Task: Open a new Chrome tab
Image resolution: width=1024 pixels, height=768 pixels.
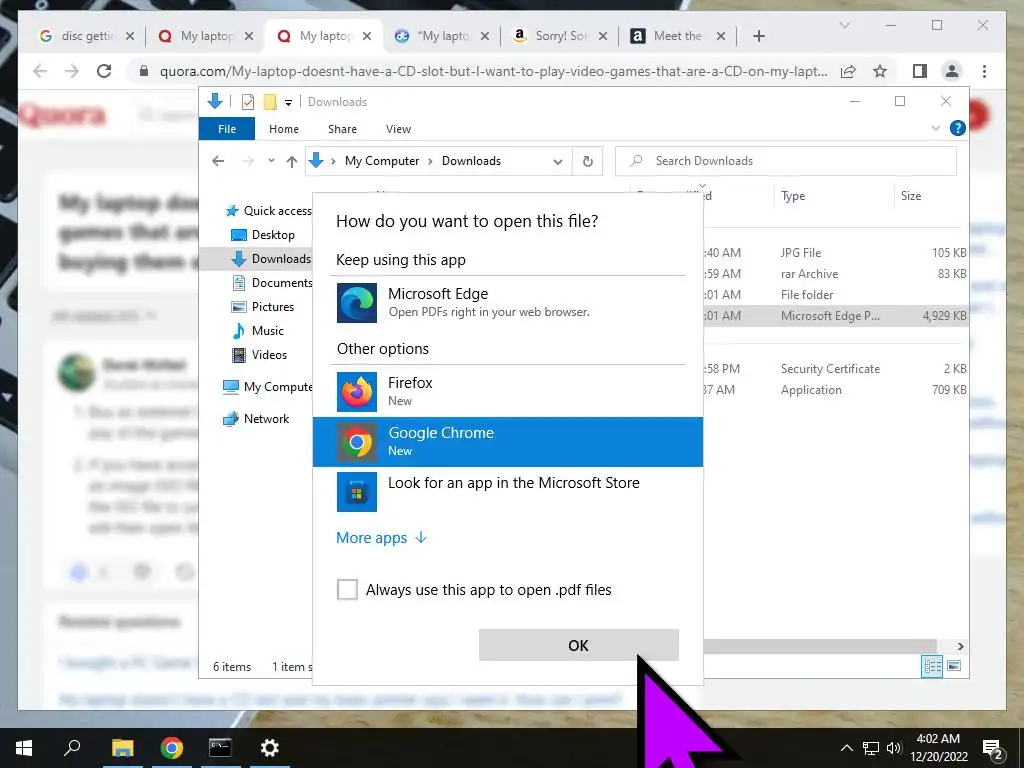Action: coord(758,36)
